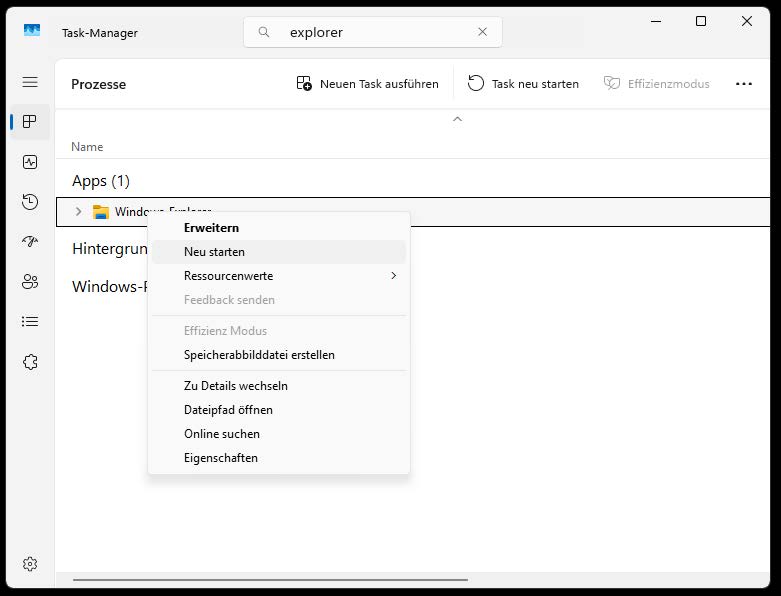Click the Windows Explorer folder icon
This screenshot has width=781, height=596.
point(101,212)
